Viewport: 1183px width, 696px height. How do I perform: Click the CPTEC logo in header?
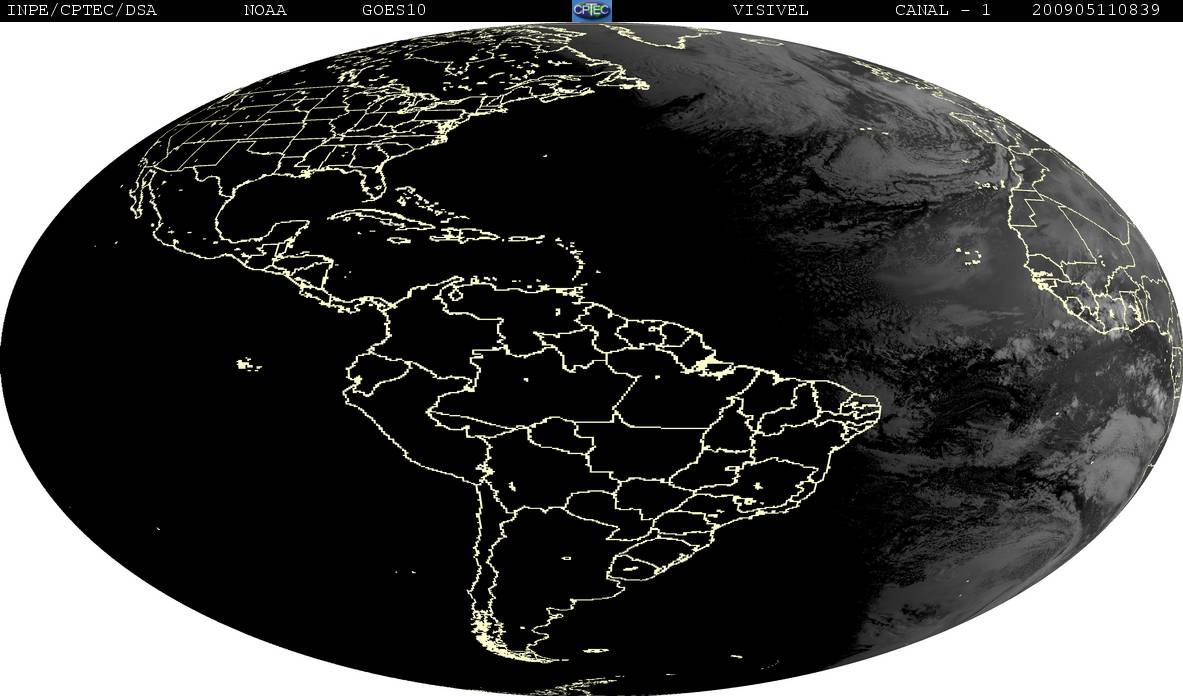point(592,10)
